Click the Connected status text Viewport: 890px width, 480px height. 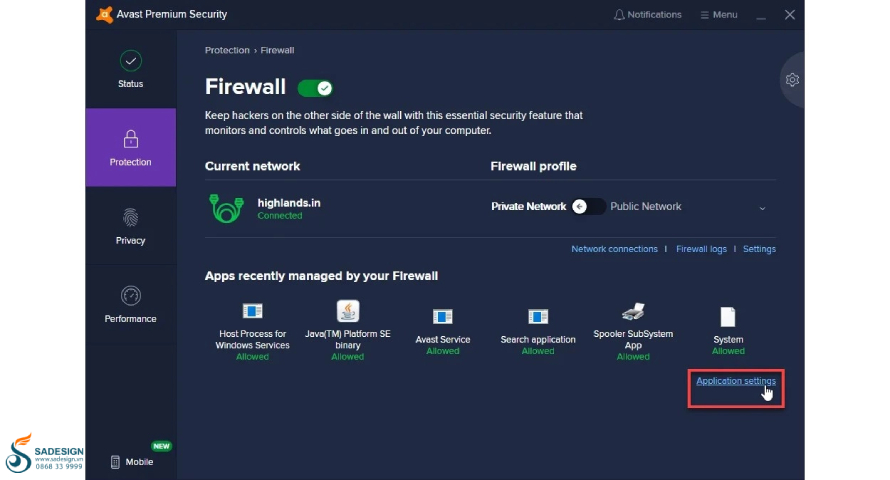[280, 216]
